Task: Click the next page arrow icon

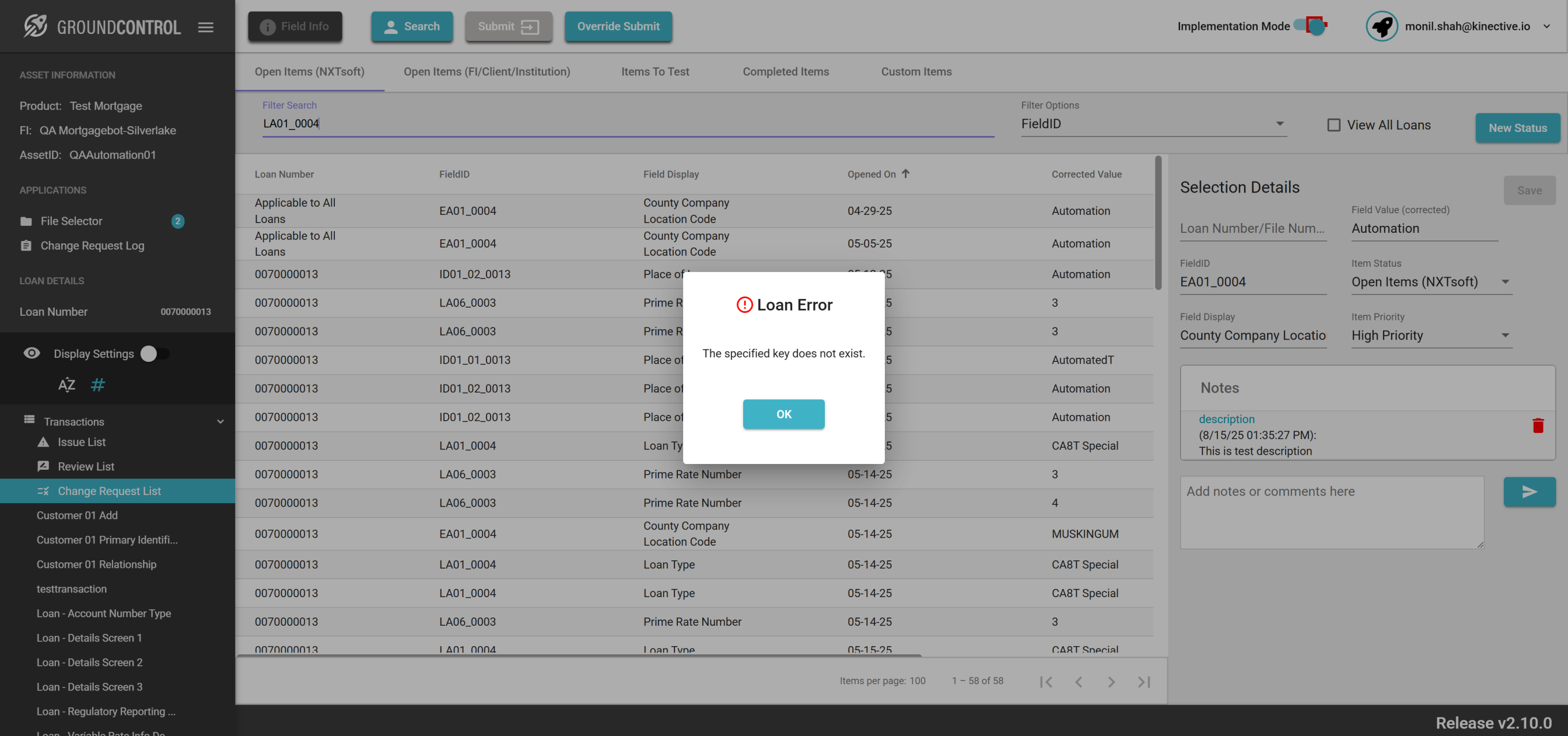Action: click(x=1111, y=682)
